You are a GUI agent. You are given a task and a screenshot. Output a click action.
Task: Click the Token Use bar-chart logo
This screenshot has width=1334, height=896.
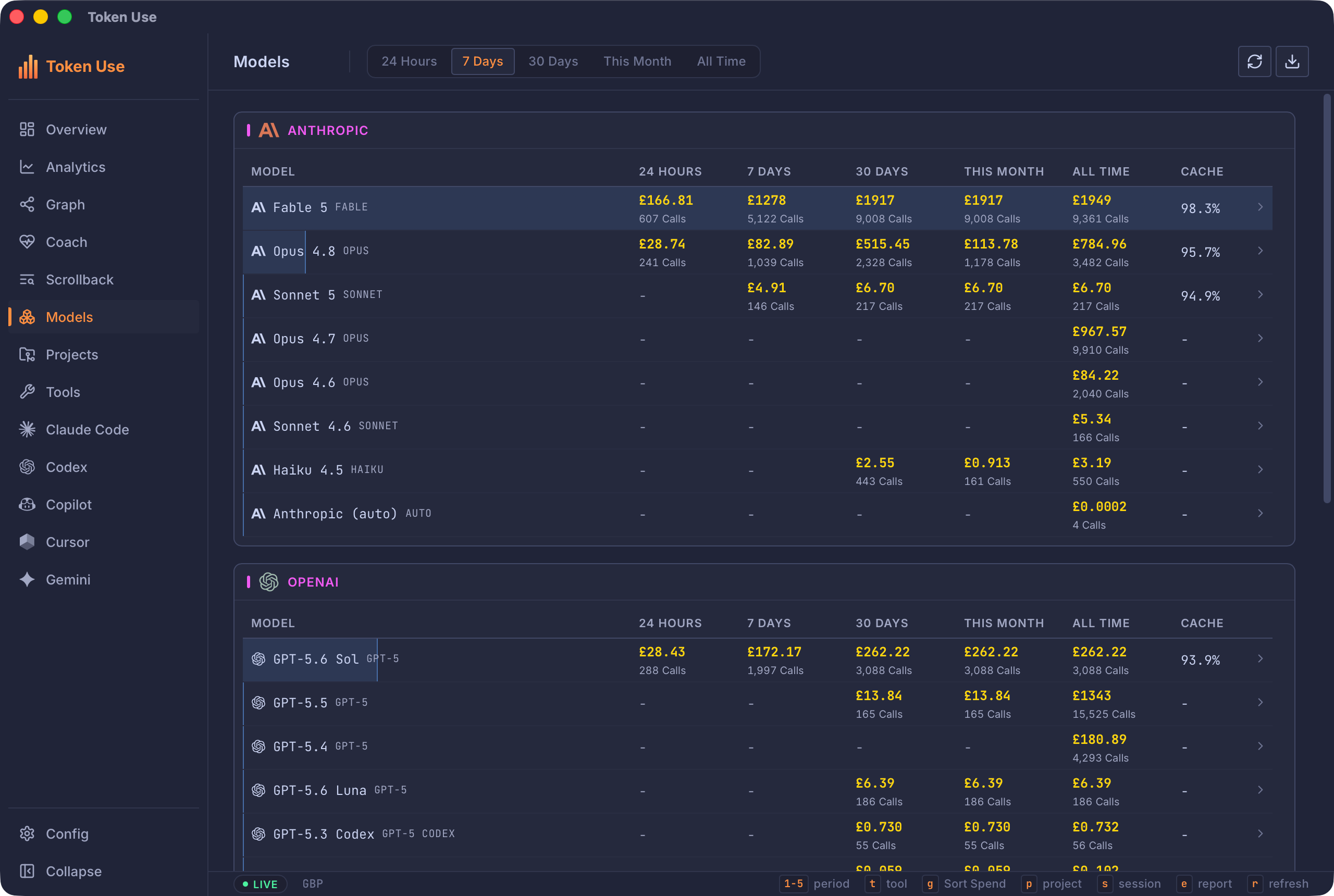tap(28, 66)
